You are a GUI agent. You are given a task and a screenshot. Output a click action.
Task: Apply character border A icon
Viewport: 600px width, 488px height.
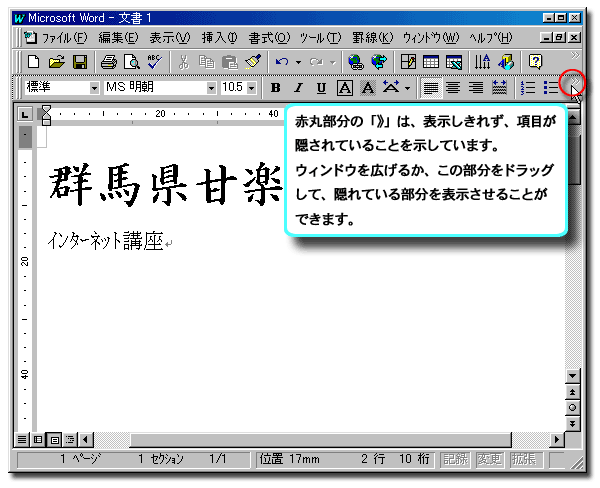click(x=345, y=88)
